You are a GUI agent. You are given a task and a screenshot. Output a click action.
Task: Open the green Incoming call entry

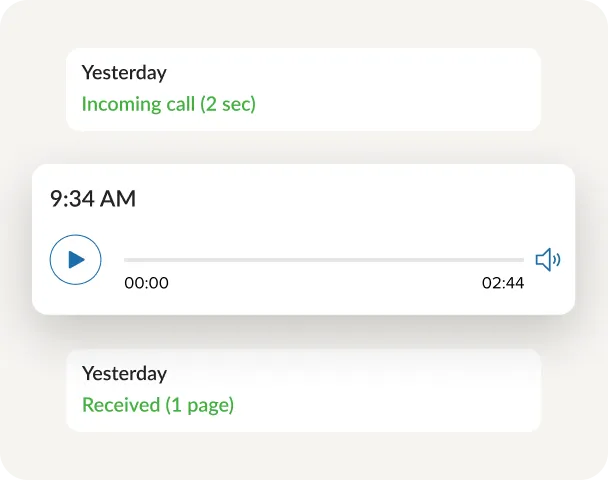pos(168,104)
